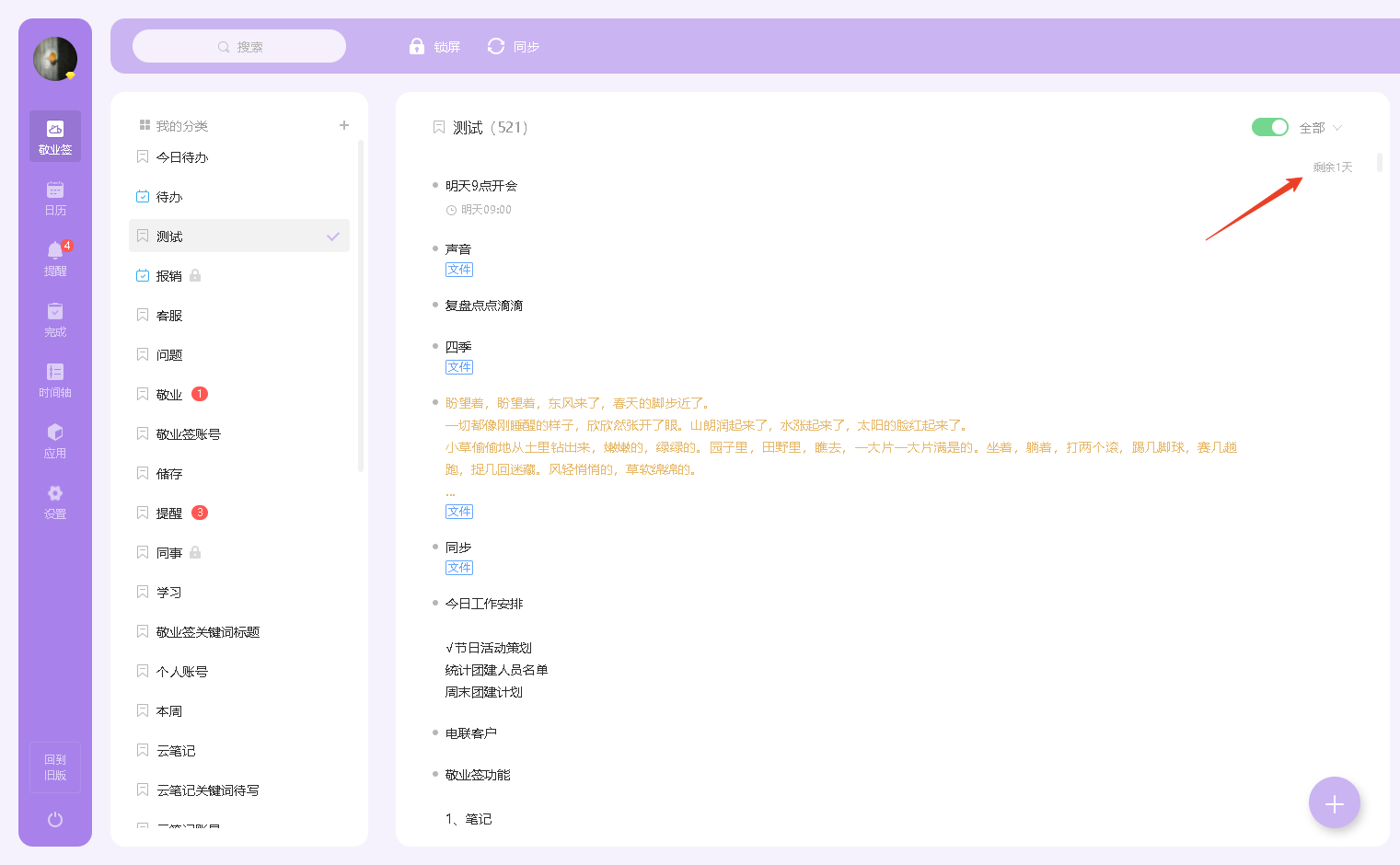
Task: Select the 学习 category
Action: [239, 593]
